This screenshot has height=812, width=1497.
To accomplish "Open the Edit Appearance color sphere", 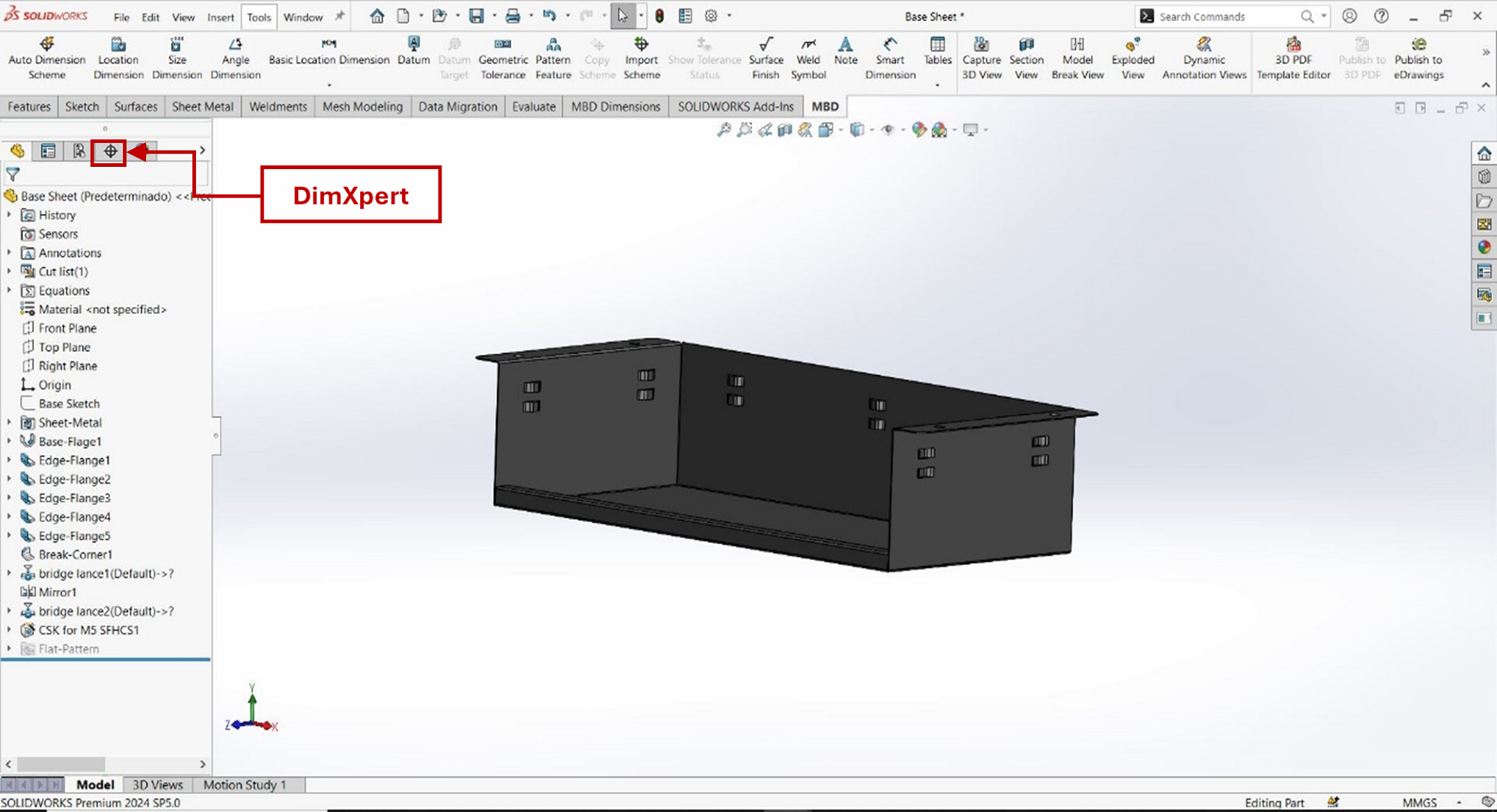I will 918,130.
